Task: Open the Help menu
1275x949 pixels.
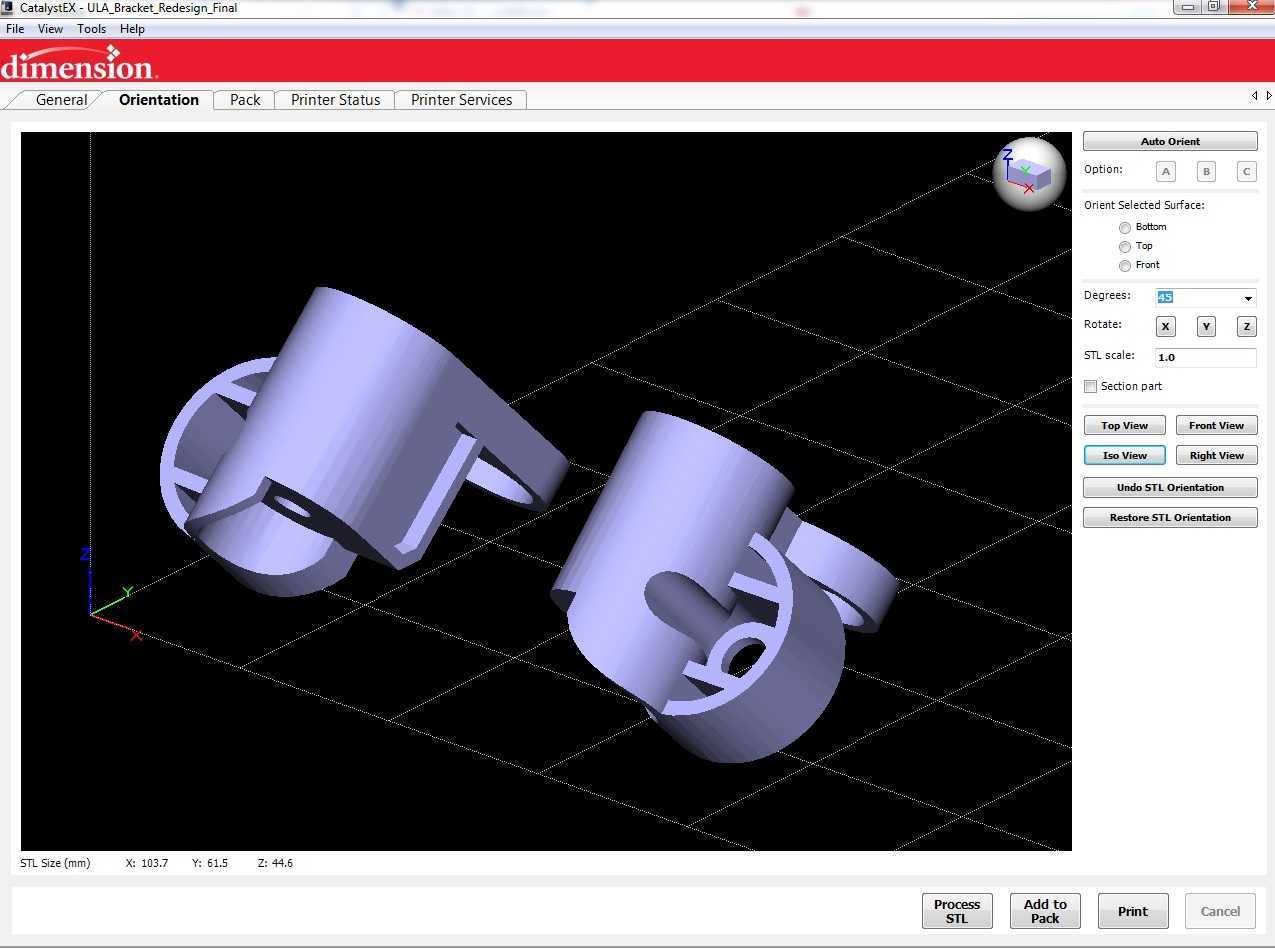Action: coord(132,29)
